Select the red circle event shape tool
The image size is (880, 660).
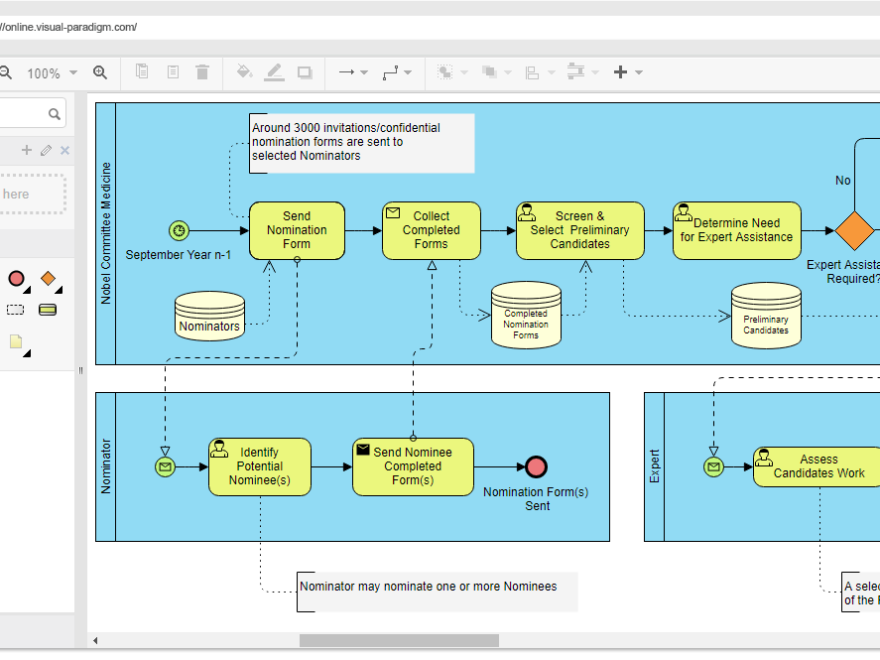pos(16,278)
